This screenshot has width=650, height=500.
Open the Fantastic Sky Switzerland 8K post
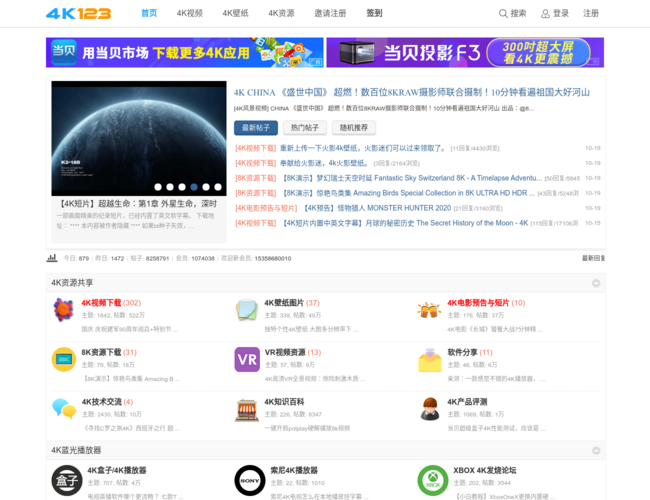(x=412, y=178)
